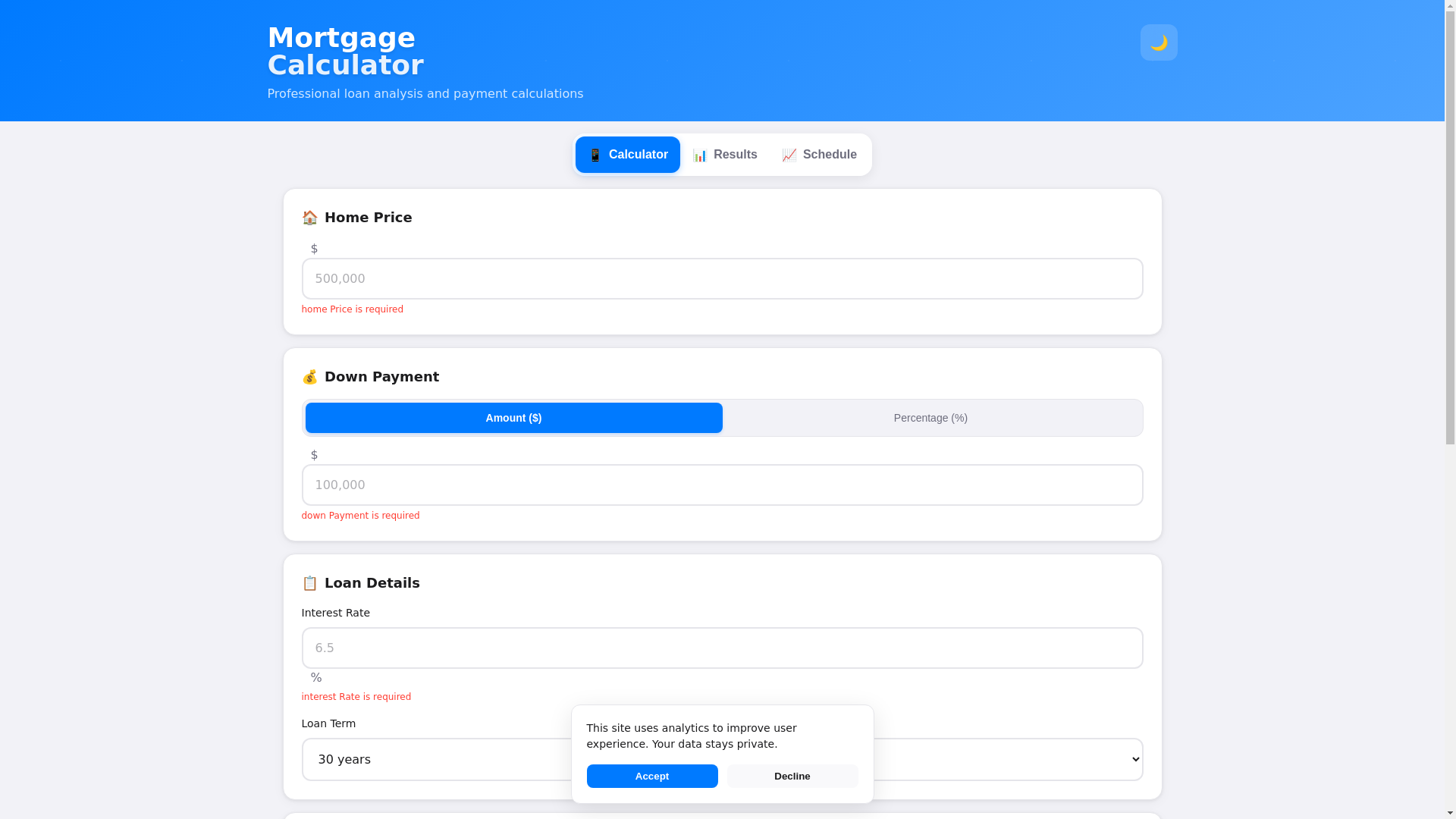Click the Loan Term label
1456x819 pixels.
(328, 723)
